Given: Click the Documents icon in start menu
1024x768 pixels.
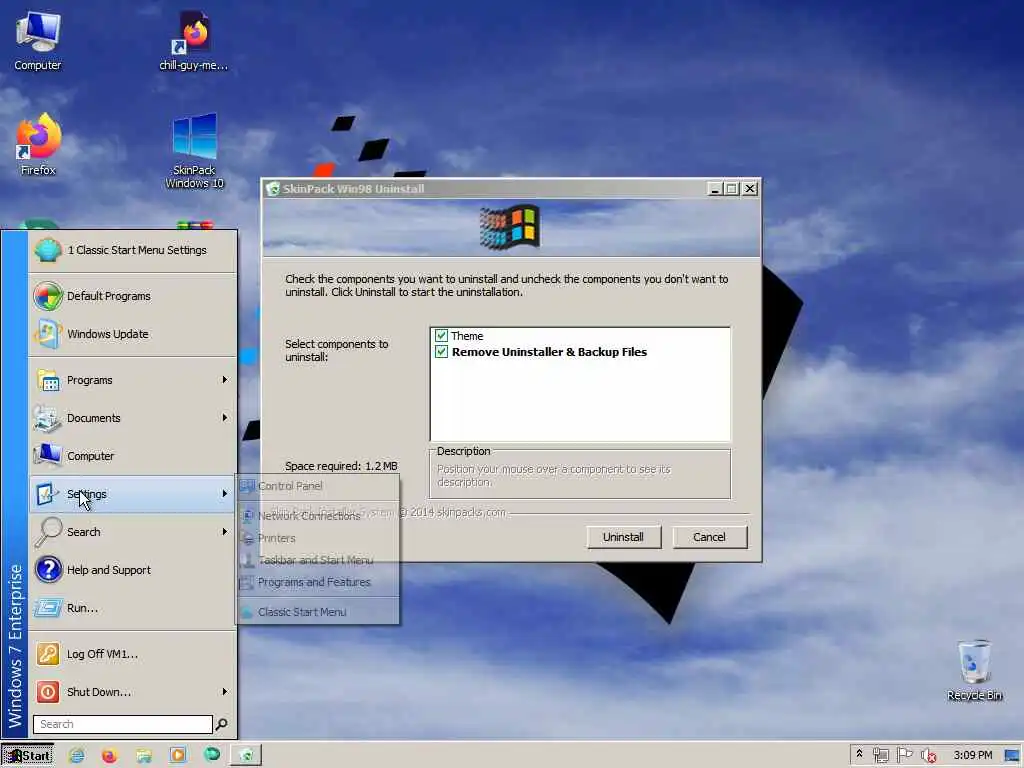Looking at the screenshot, I should [48, 419].
